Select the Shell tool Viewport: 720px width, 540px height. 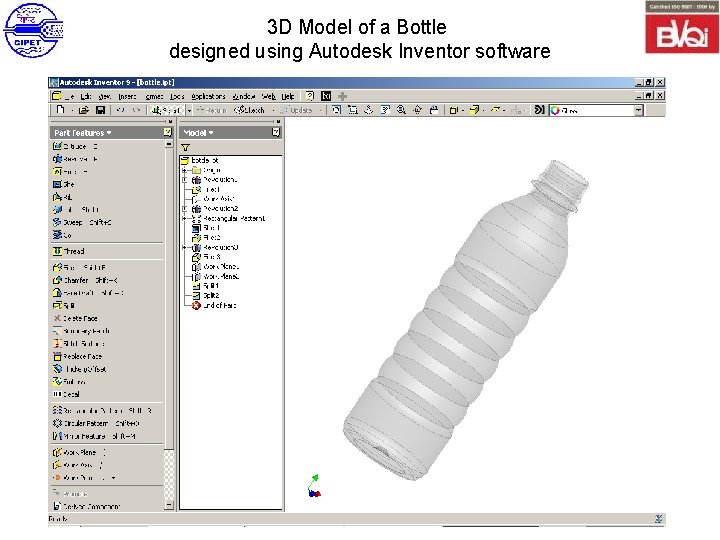tap(63, 184)
